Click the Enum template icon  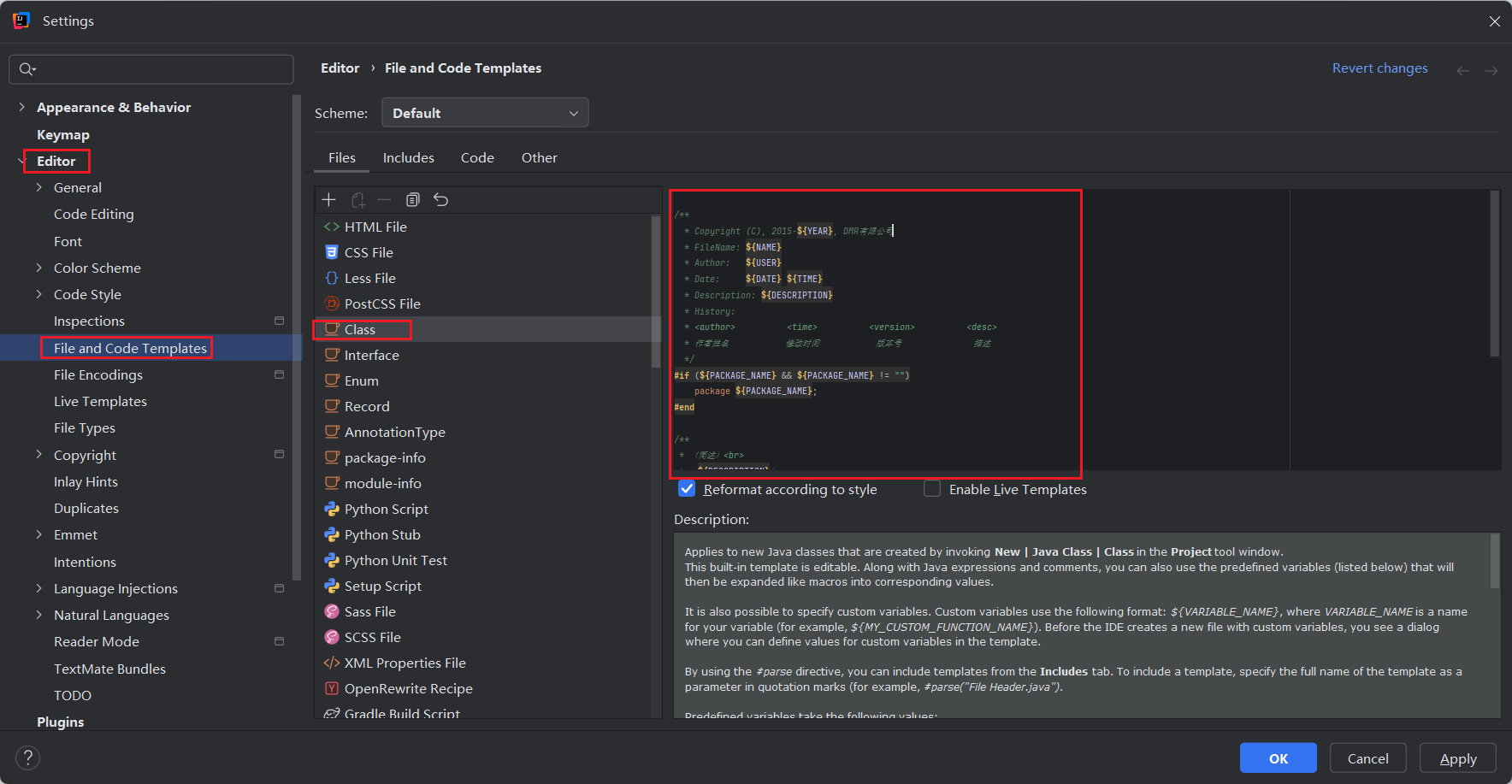click(x=332, y=380)
